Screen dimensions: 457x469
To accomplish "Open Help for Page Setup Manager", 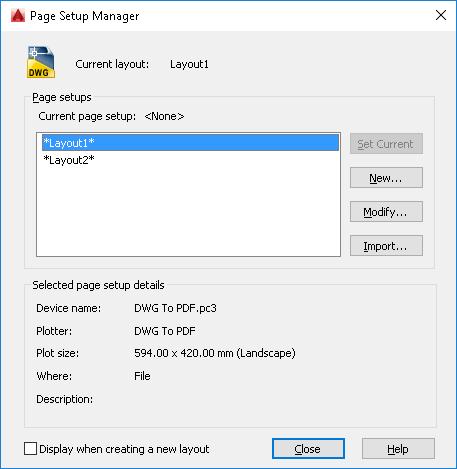I will coord(398,449).
